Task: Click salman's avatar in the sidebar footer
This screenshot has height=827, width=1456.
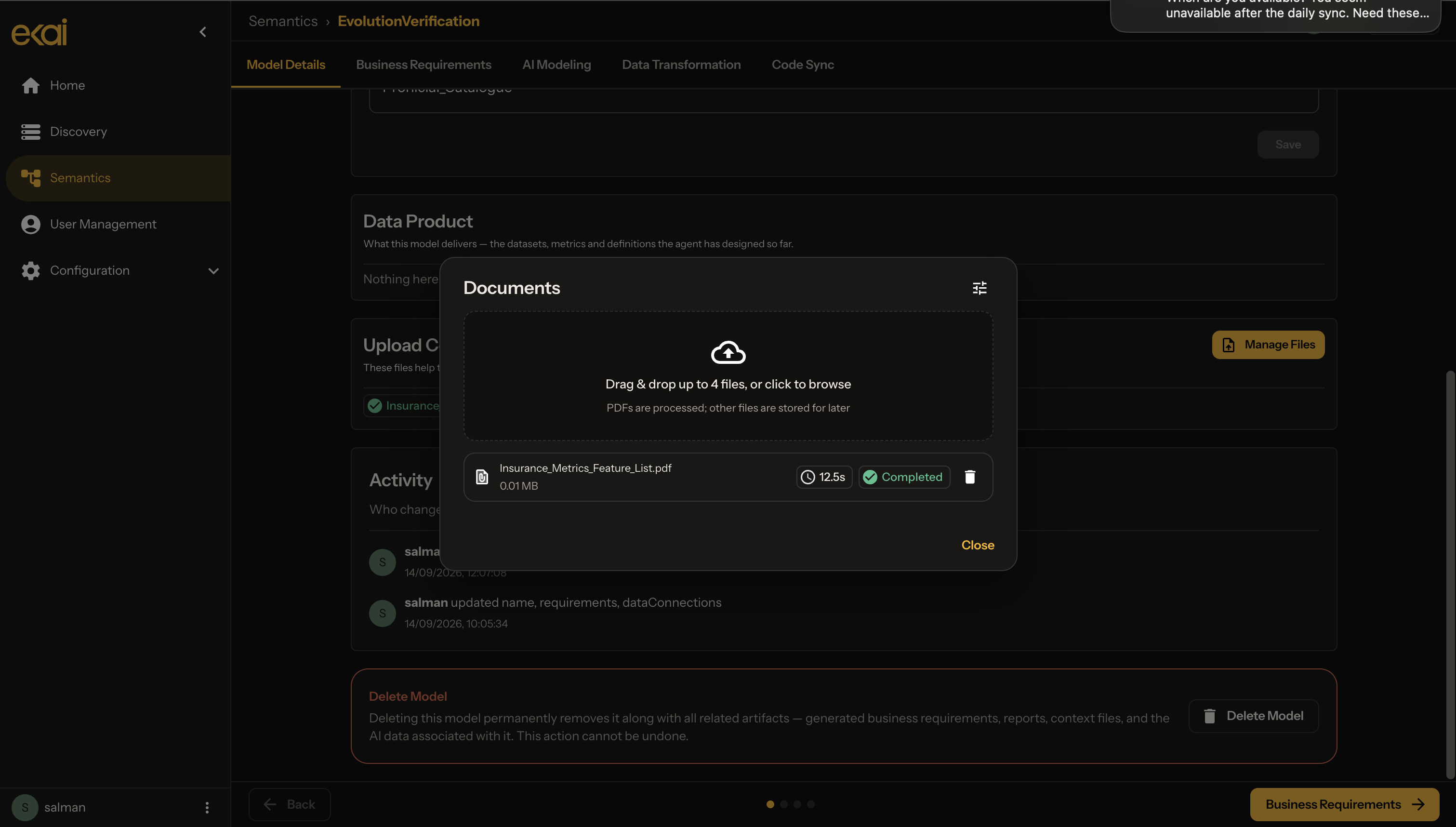Action: click(25, 807)
